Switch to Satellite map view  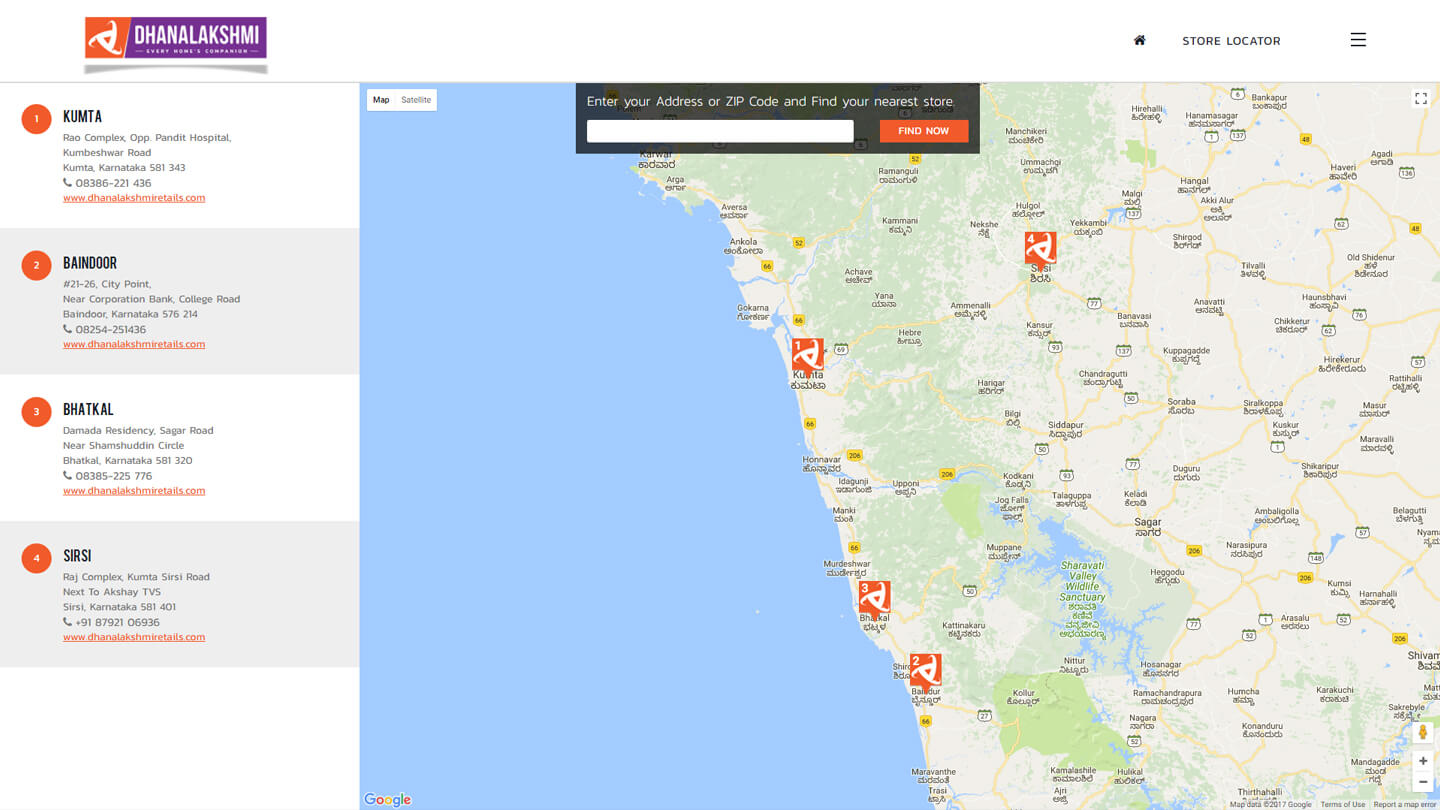click(x=416, y=100)
